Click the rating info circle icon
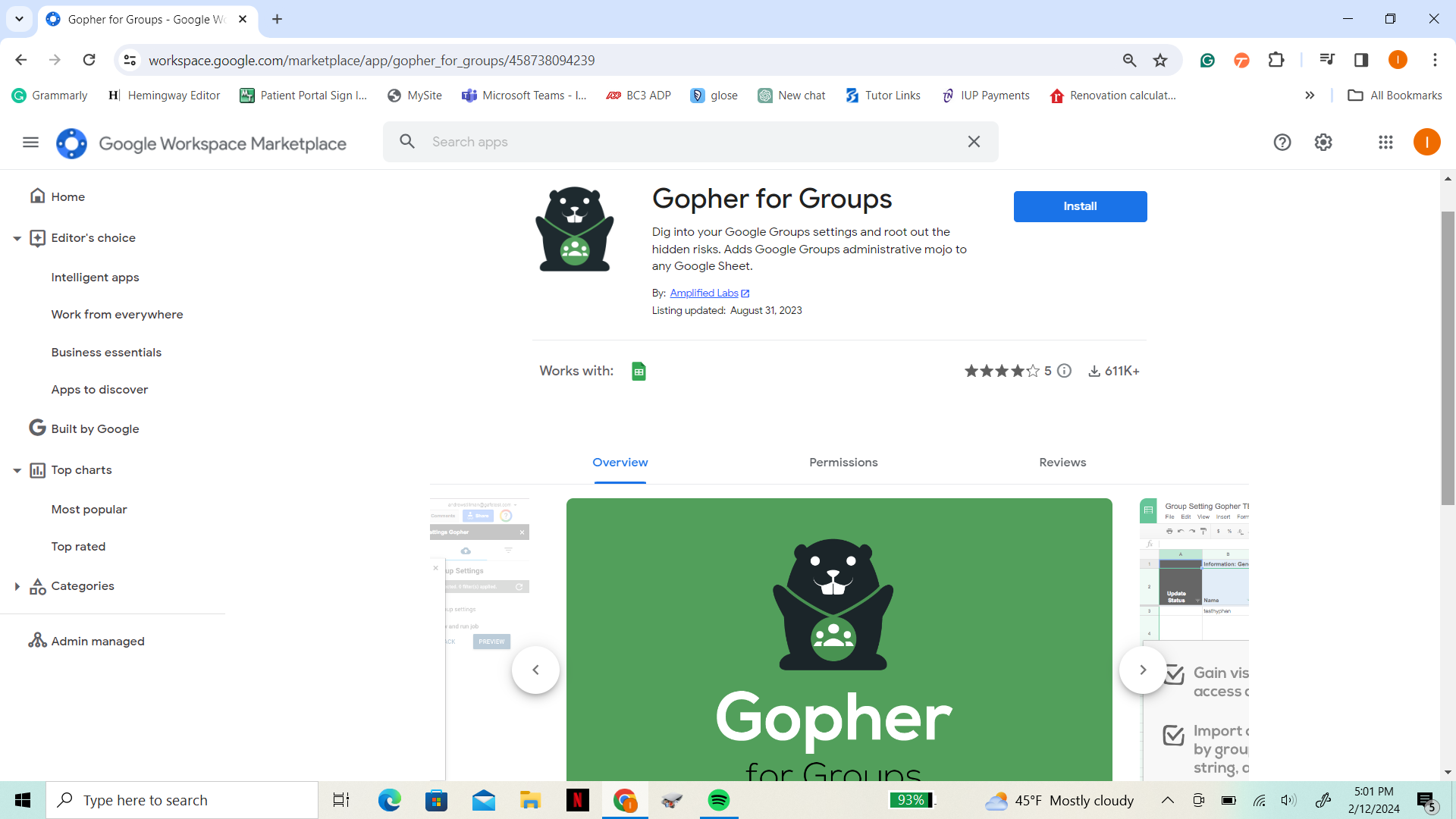Viewport: 1456px width, 819px height. 1065,371
